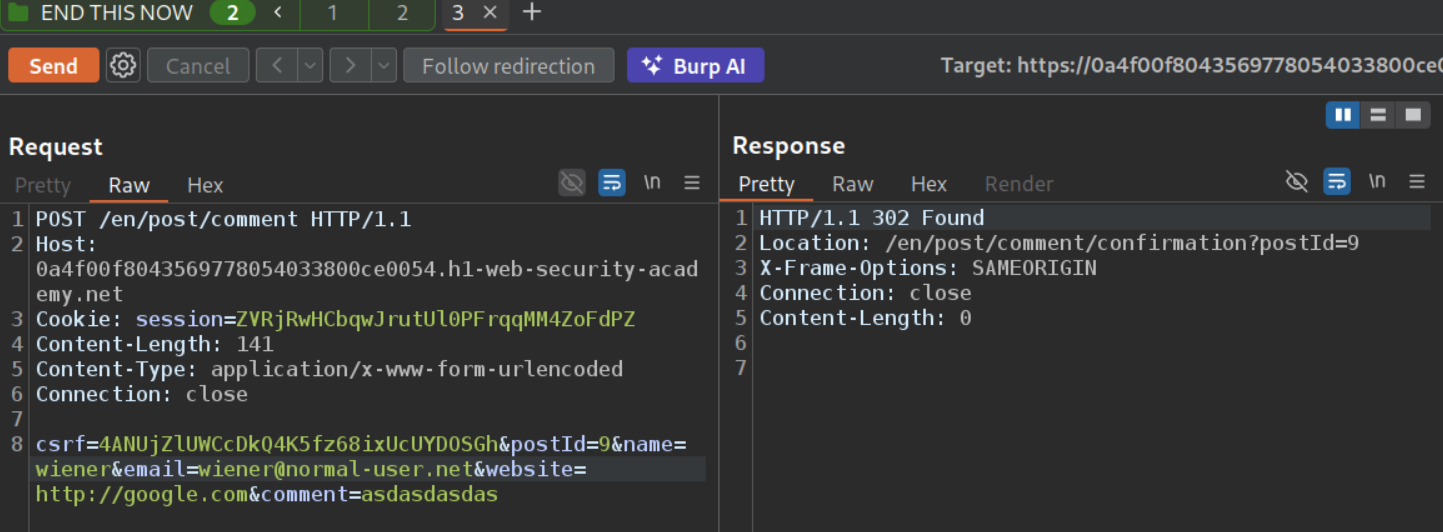
Task: Open Request panel hamburger menu
Action: 692,183
